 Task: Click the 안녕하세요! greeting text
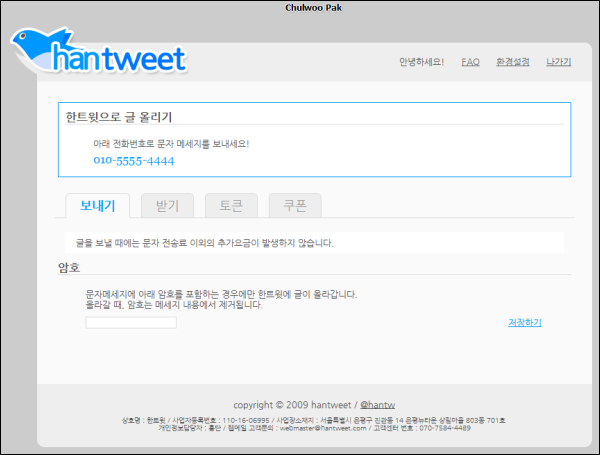pyautogui.click(x=421, y=62)
